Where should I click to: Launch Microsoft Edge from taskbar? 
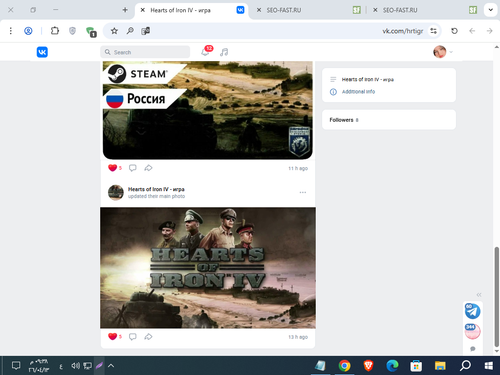click(x=392, y=366)
